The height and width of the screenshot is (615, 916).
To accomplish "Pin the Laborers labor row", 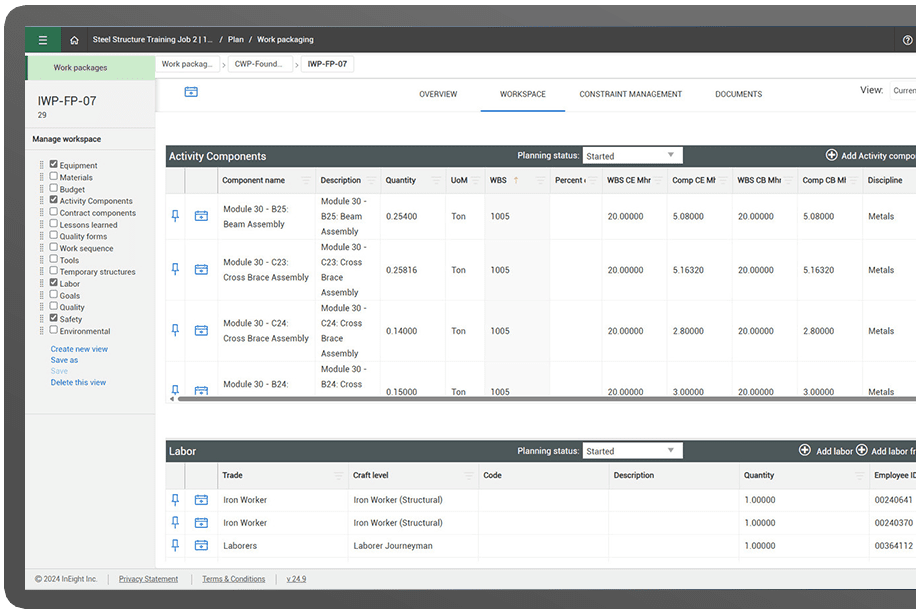I will [176, 545].
